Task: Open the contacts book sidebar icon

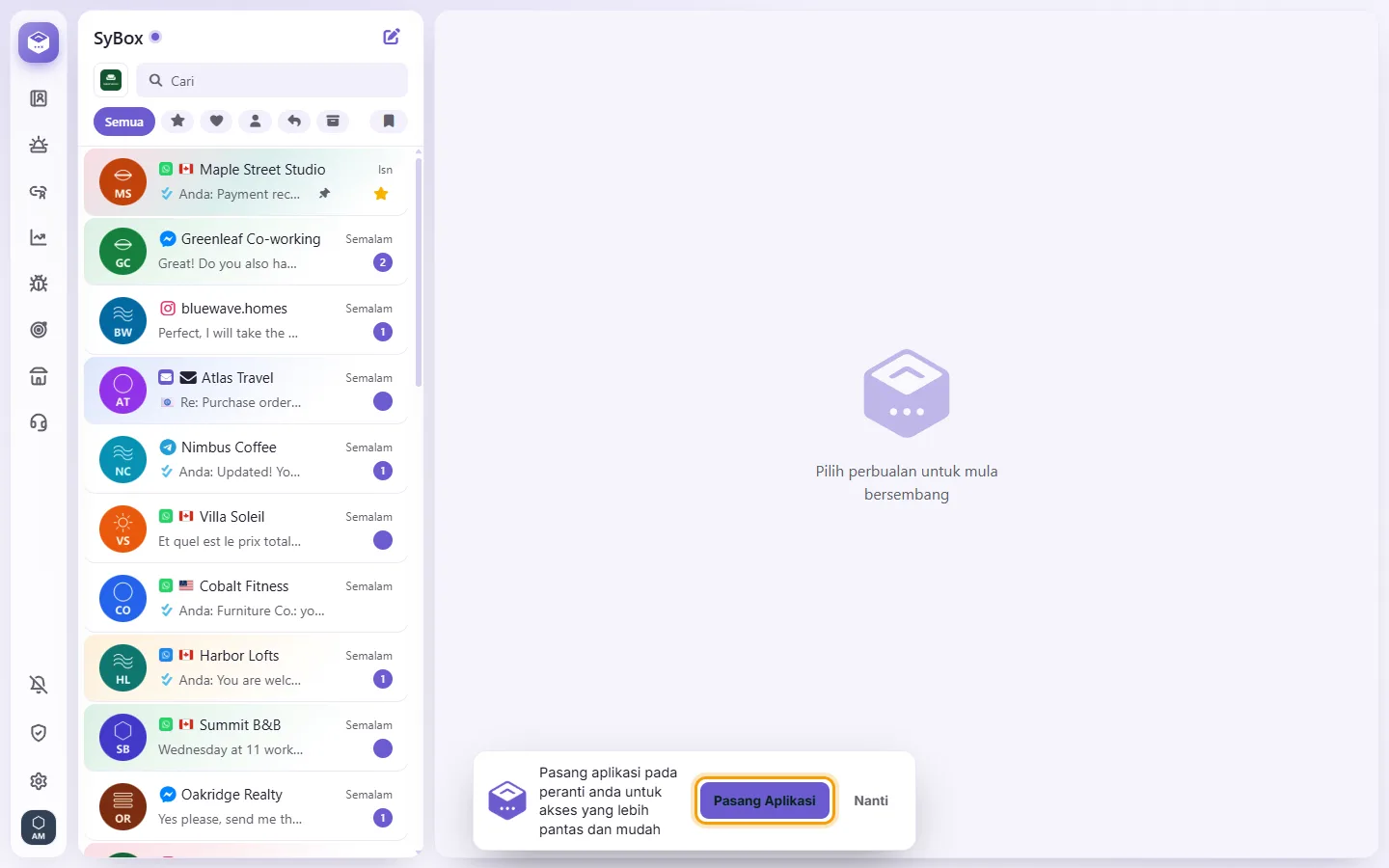Action: point(39,98)
